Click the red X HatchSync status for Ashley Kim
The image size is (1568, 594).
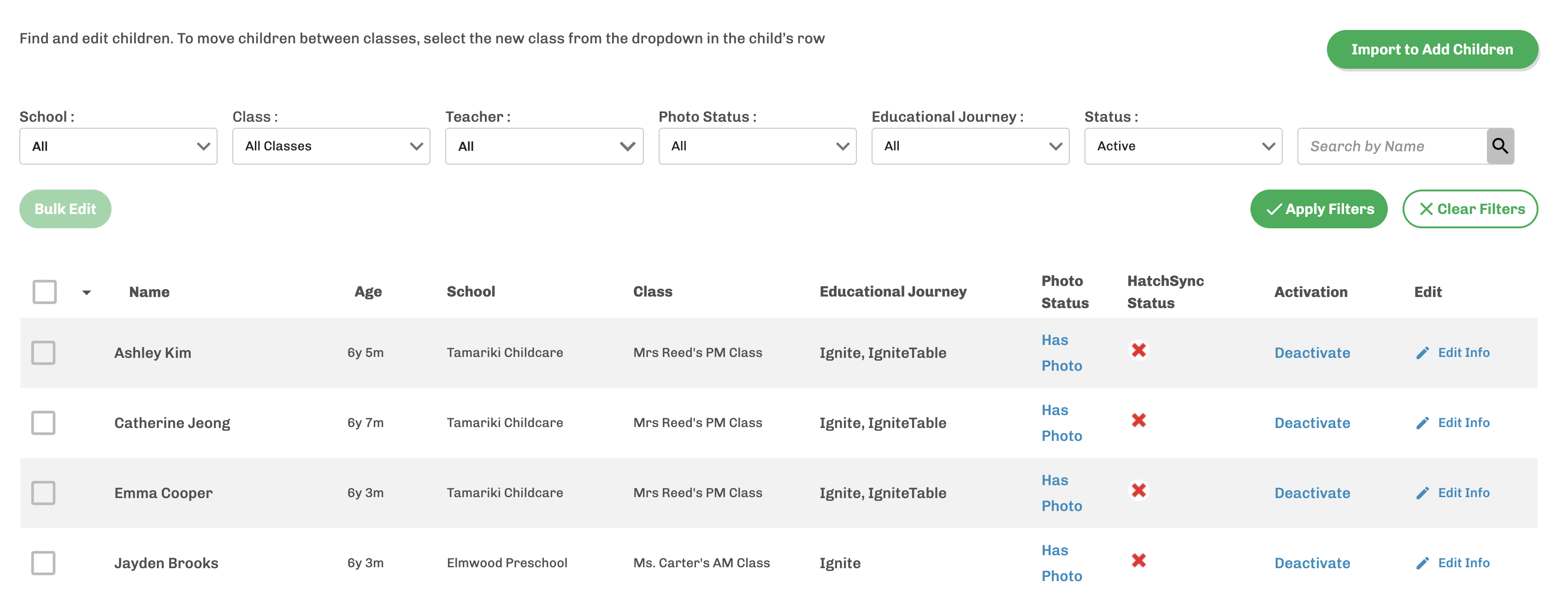(x=1138, y=350)
